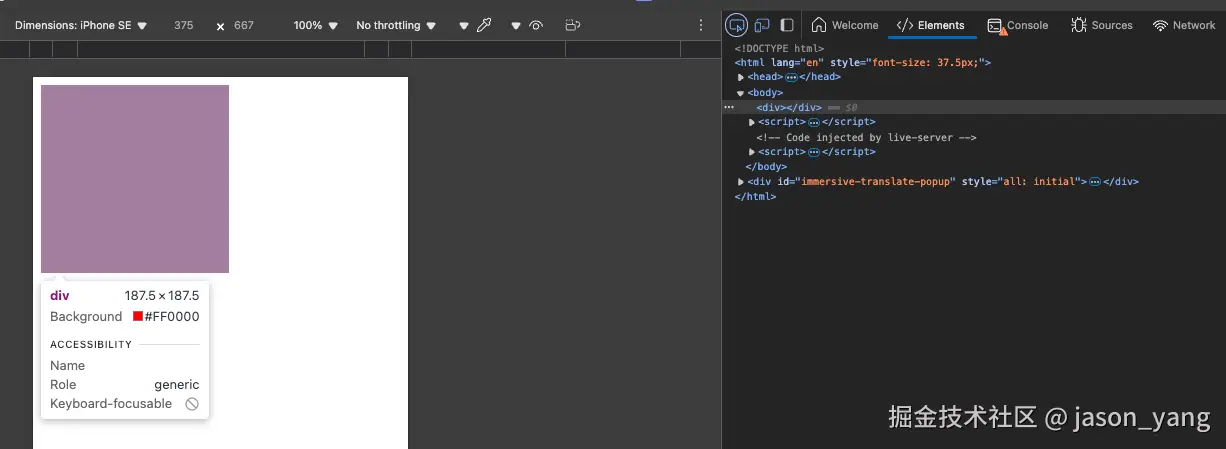
Task: Select the <div></div> row in DOM tree
Action: tap(974, 107)
